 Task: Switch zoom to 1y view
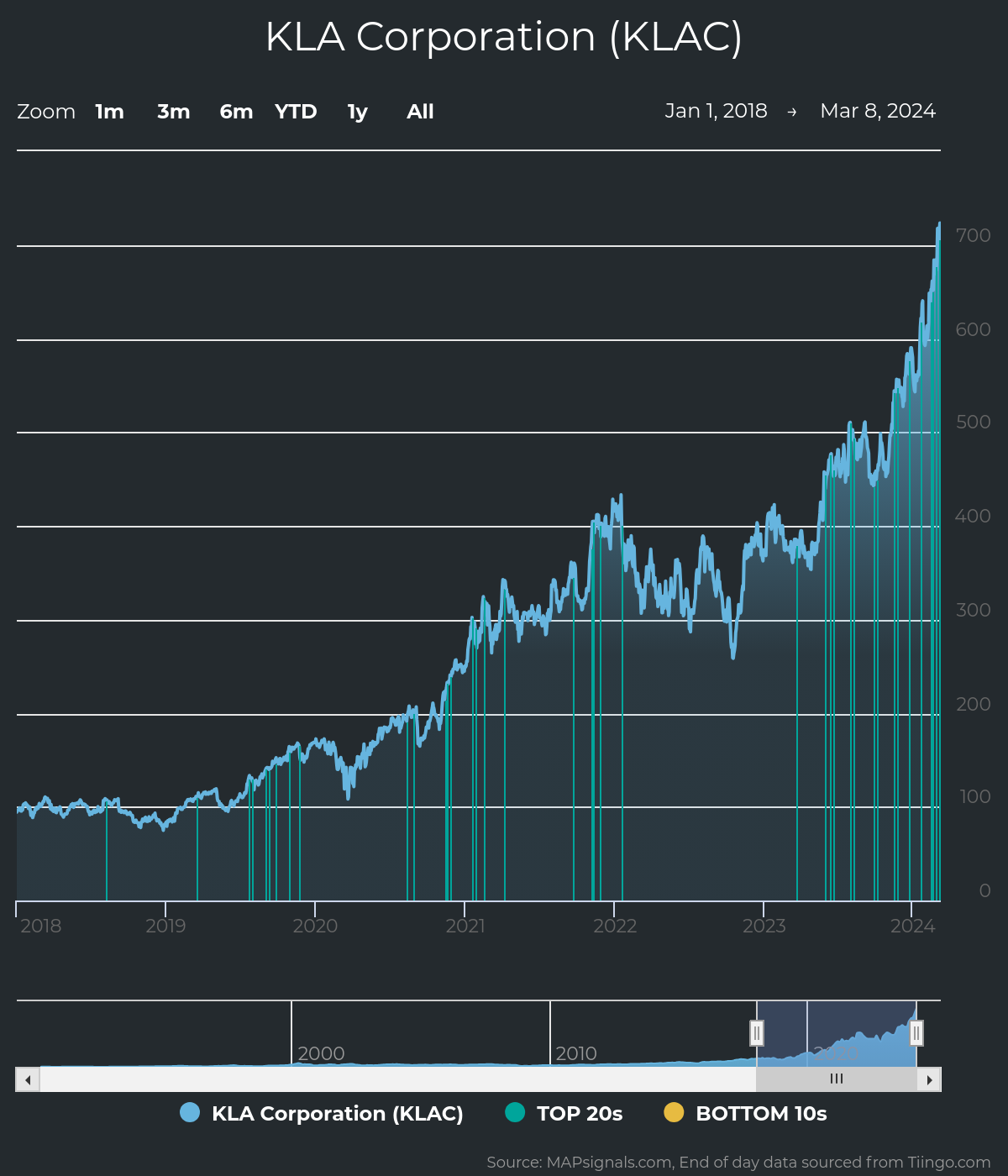356,111
